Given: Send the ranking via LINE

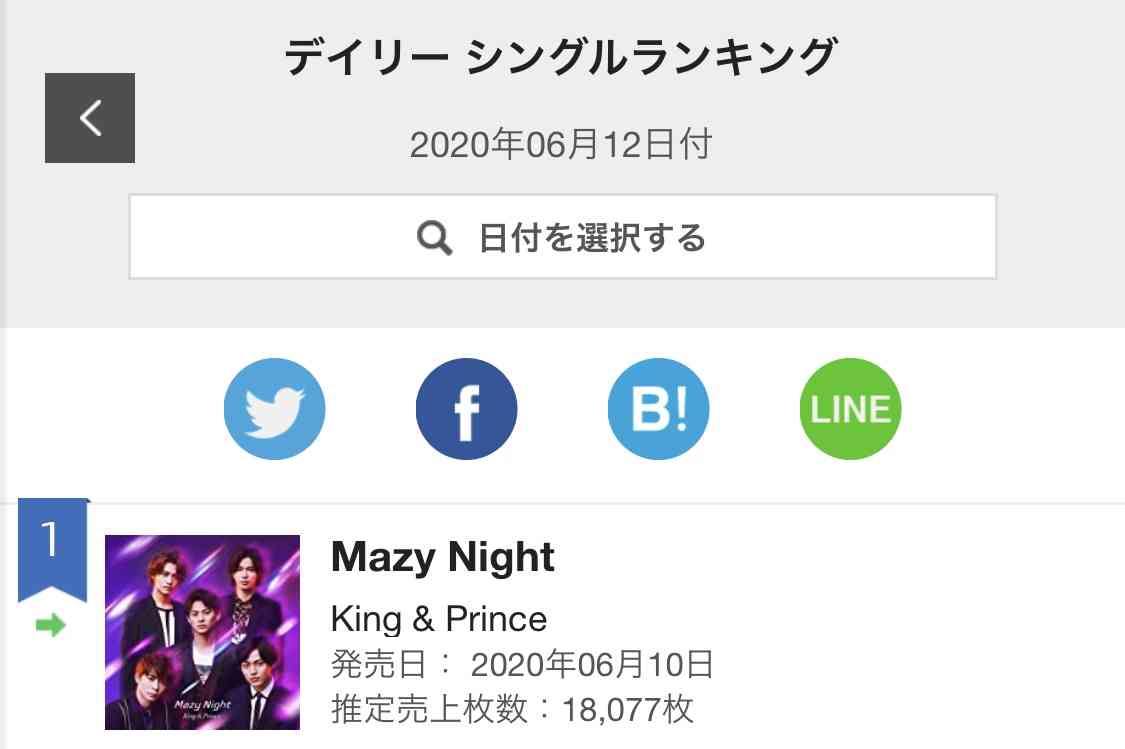Looking at the screenshot, I should point(850,409).
